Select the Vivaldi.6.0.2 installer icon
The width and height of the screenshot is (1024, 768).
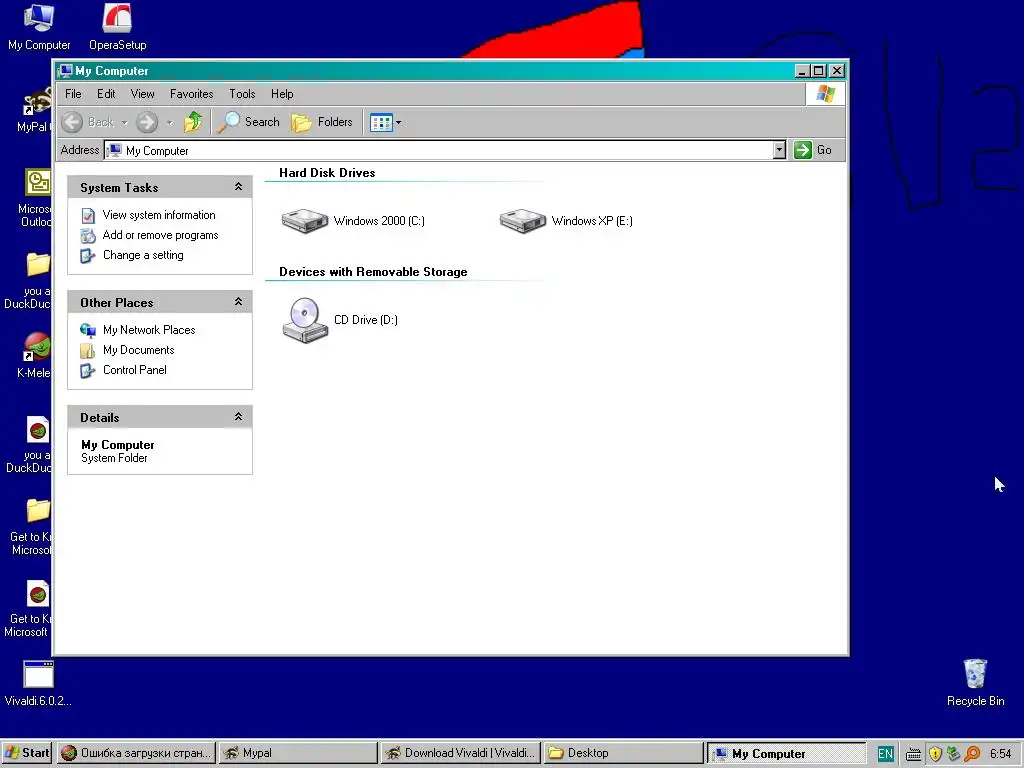tap(38, 684)
